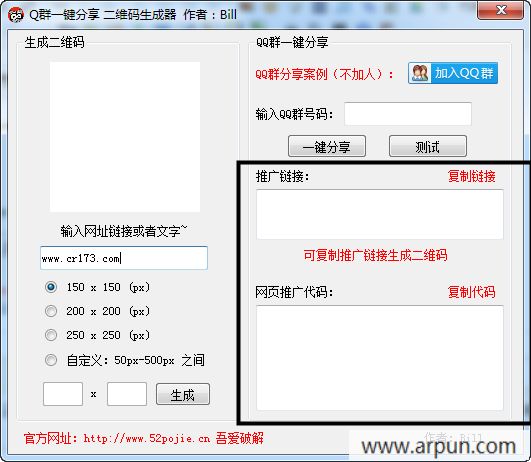Click the QQ群号码 input field

point(408,114)
